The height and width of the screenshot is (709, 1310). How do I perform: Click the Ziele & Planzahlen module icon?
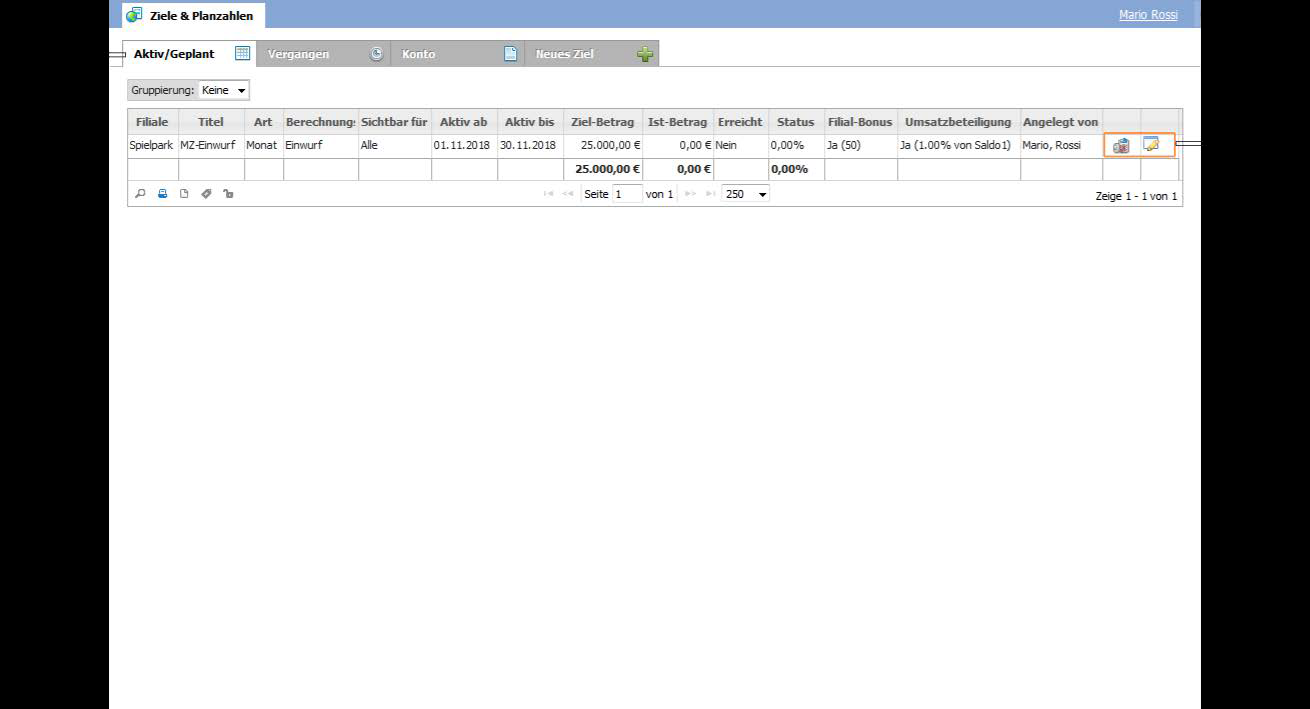[x=134, y=15]
